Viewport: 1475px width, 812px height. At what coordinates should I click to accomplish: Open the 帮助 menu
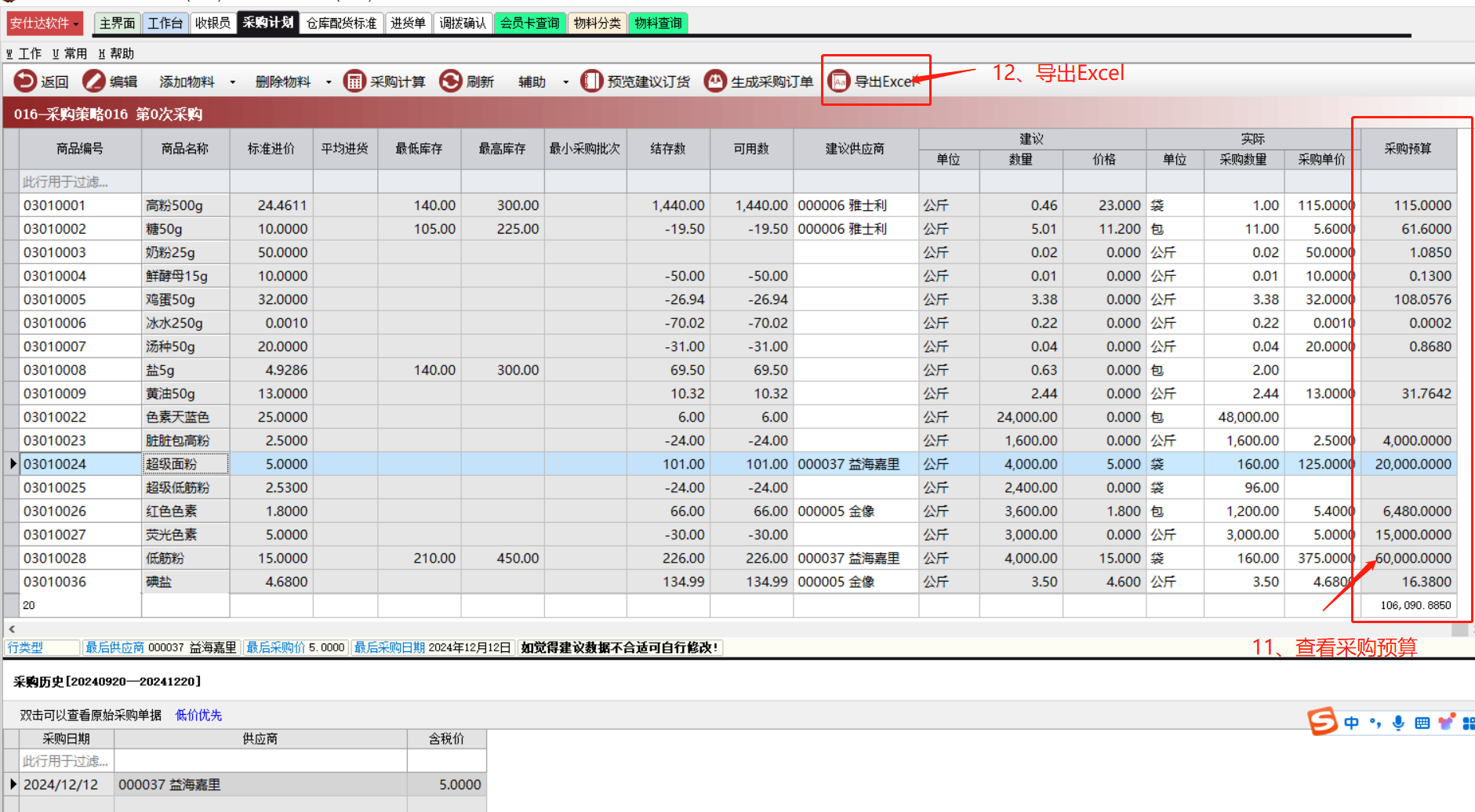coord(116,53)
